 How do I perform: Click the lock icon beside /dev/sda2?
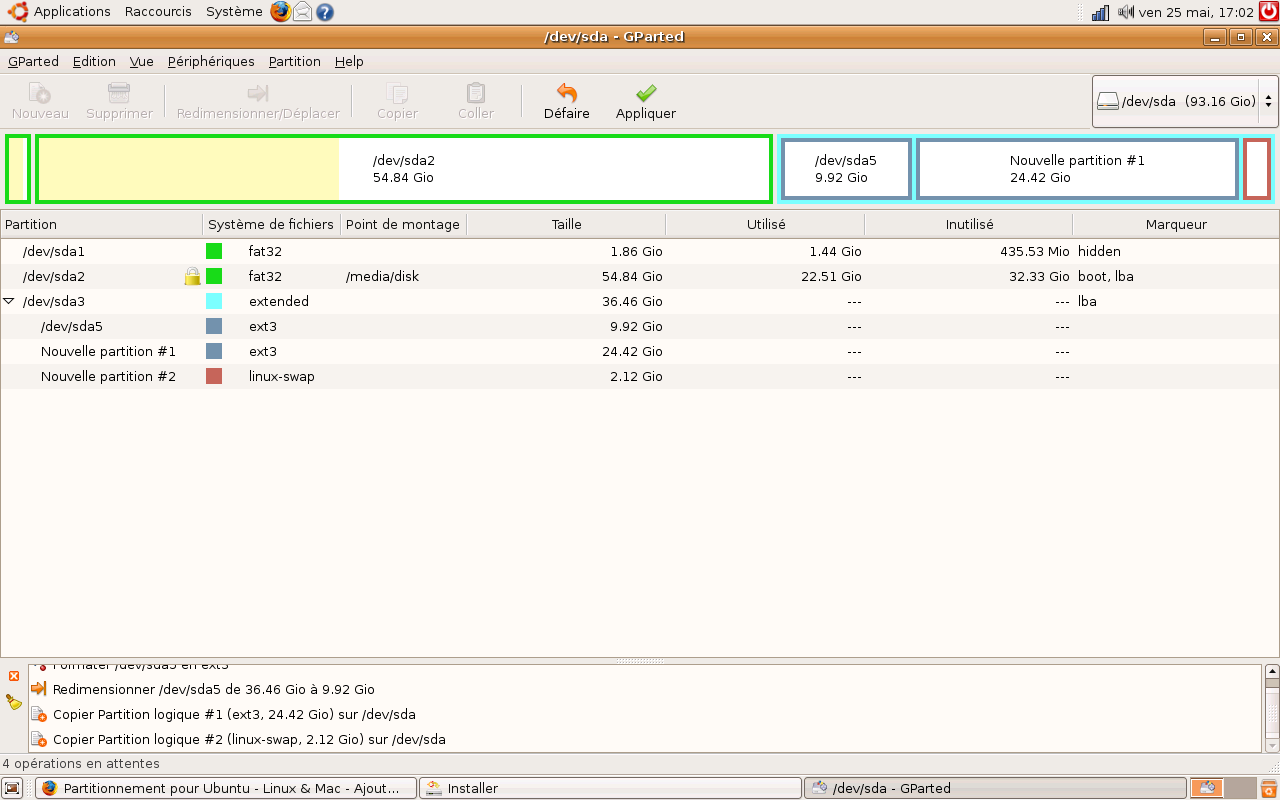click(x=192, y=276)
